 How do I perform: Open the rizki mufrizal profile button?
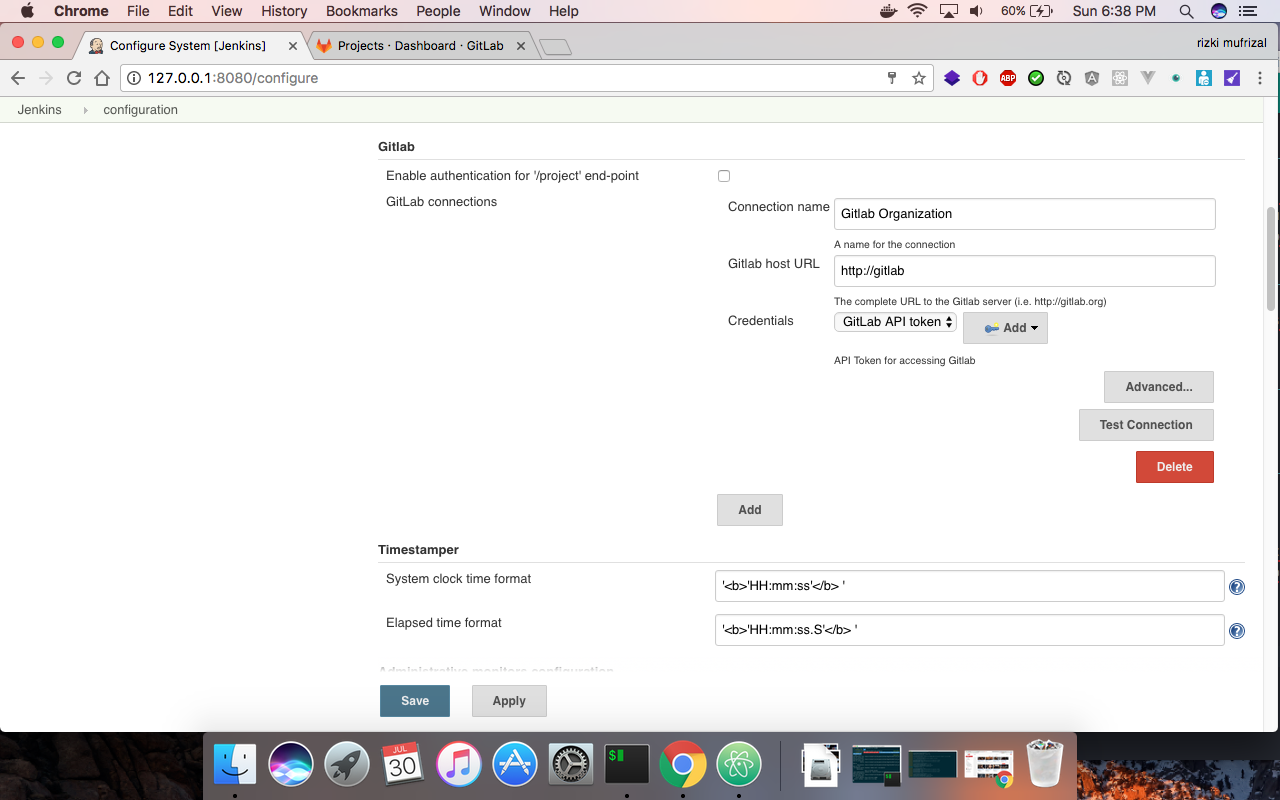[x=1232, y=42]
